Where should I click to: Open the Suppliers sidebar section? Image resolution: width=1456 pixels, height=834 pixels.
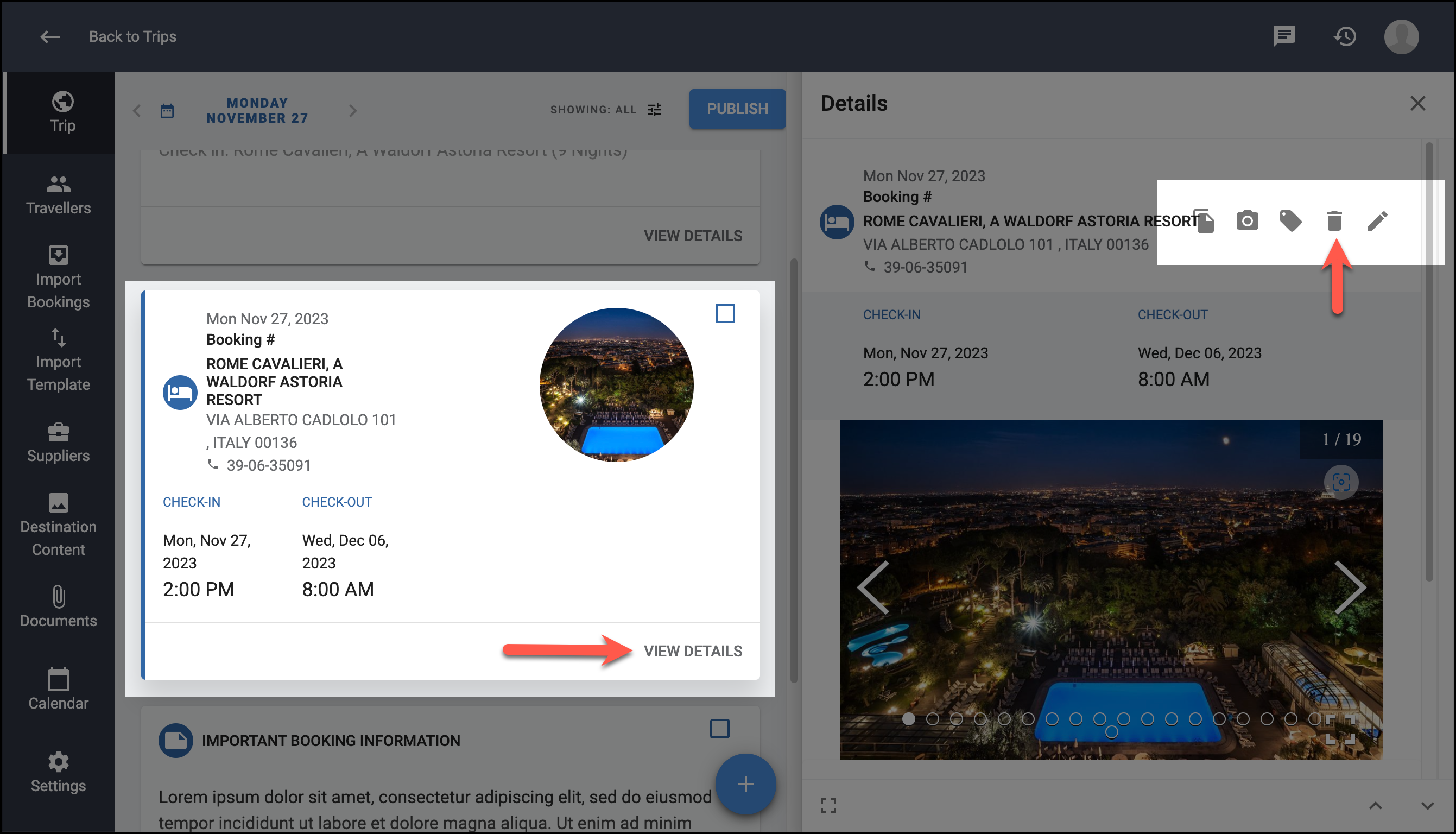point(59,443)
